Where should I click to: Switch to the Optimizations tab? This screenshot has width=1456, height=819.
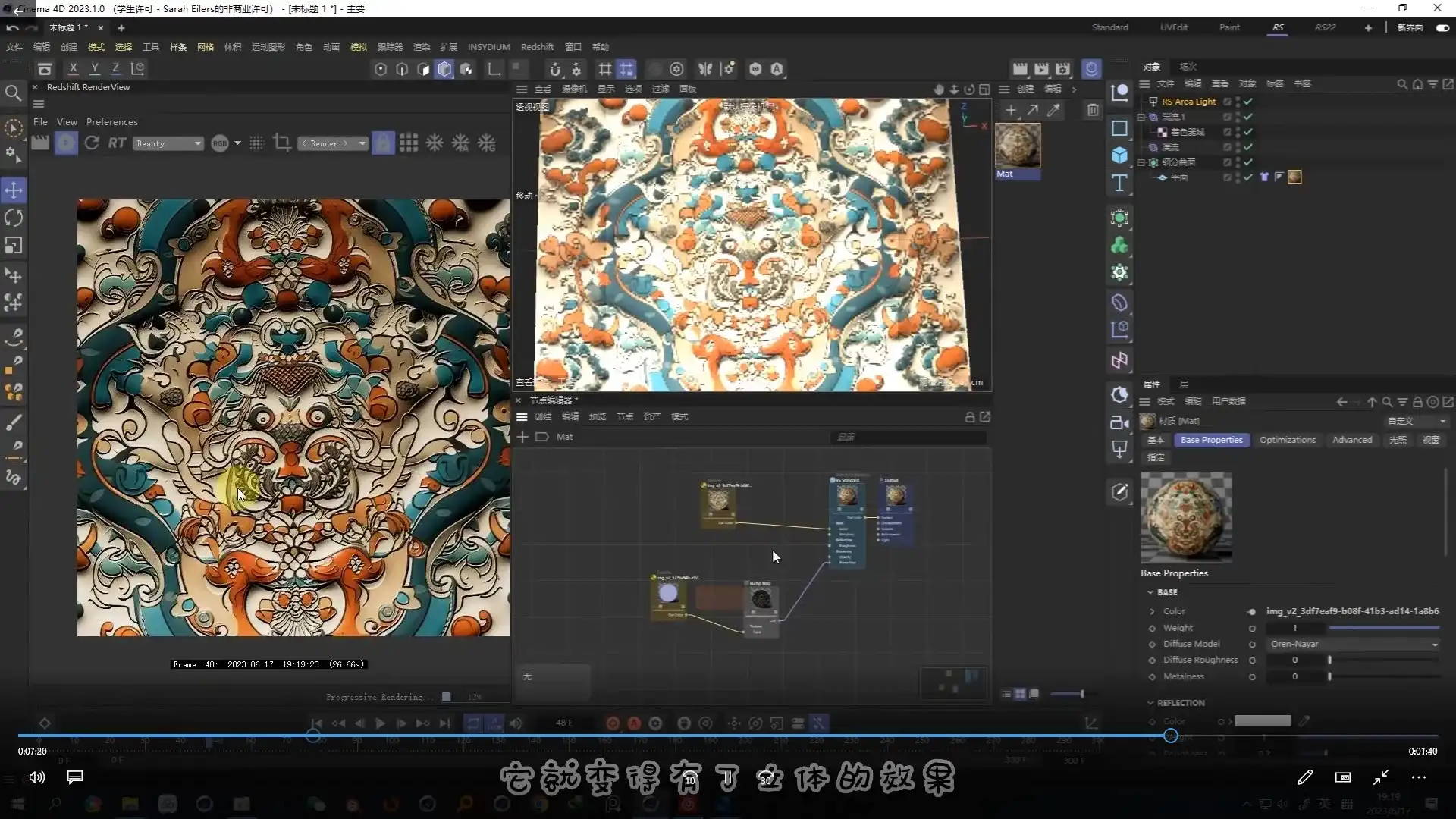(1287, 440)
